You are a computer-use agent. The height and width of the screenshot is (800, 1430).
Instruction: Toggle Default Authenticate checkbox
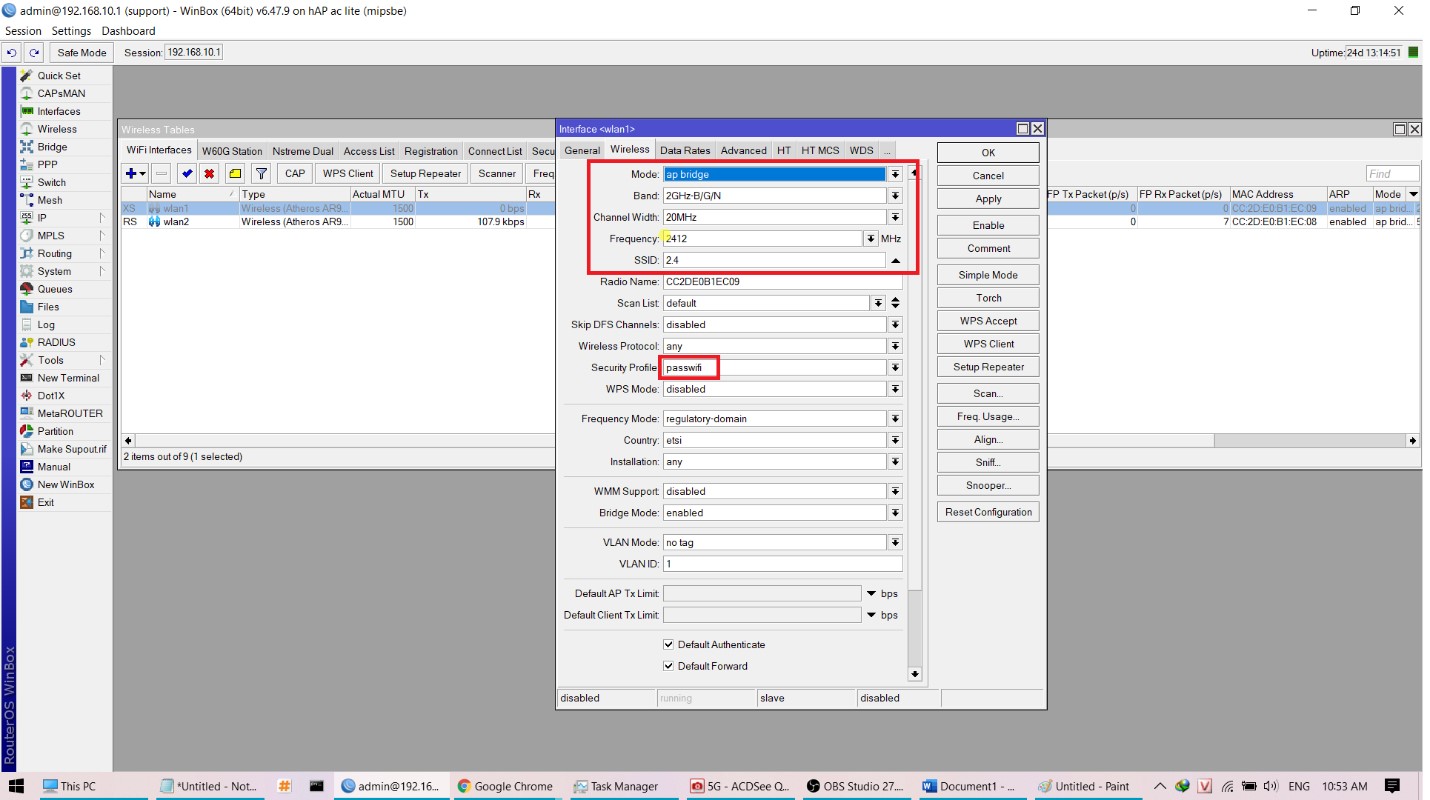669,645
